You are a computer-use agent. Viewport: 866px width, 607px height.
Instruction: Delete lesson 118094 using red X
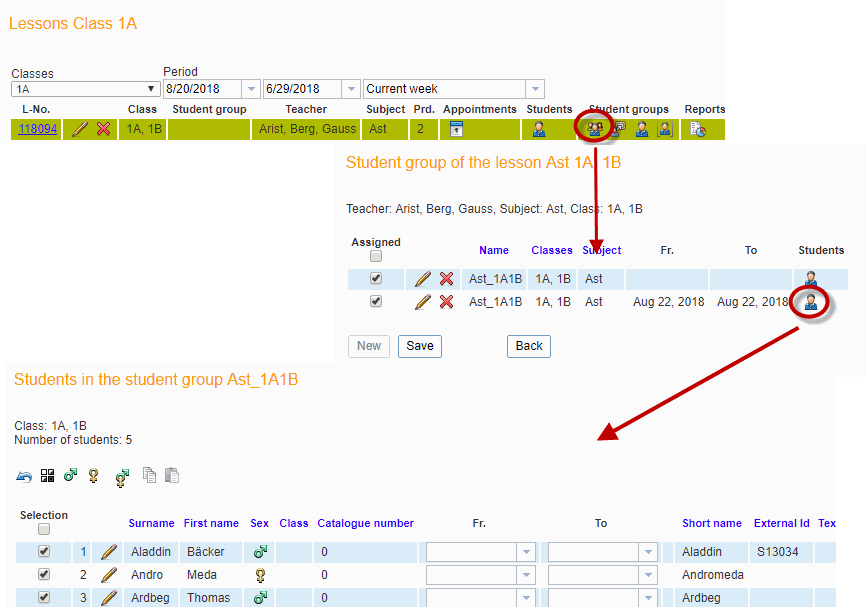click(x=103, y=129)
